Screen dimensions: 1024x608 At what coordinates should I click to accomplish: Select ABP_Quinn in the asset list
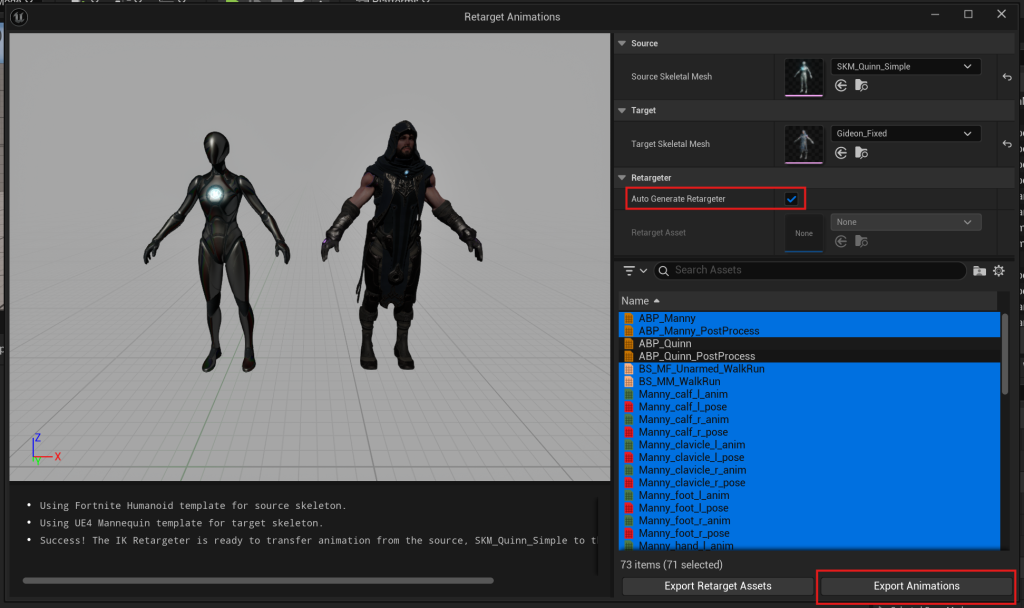pos(809,344)
